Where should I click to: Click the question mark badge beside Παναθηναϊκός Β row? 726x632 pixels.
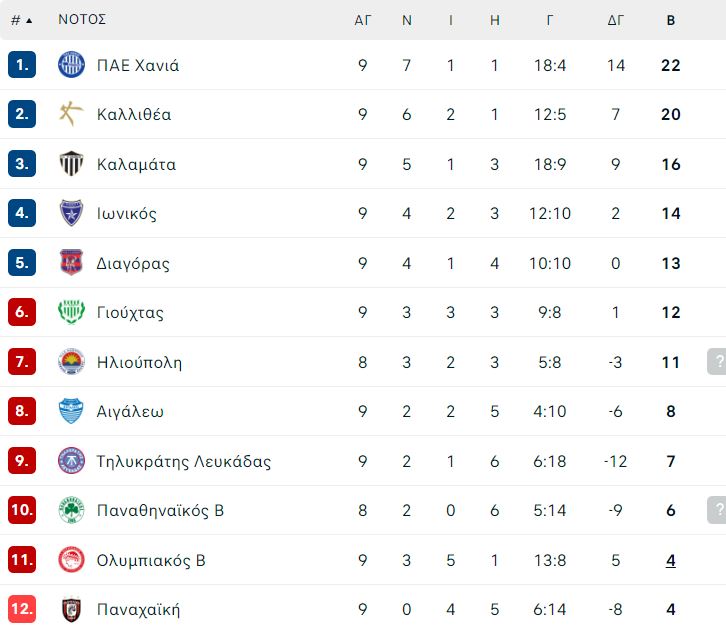coord(717,510)
